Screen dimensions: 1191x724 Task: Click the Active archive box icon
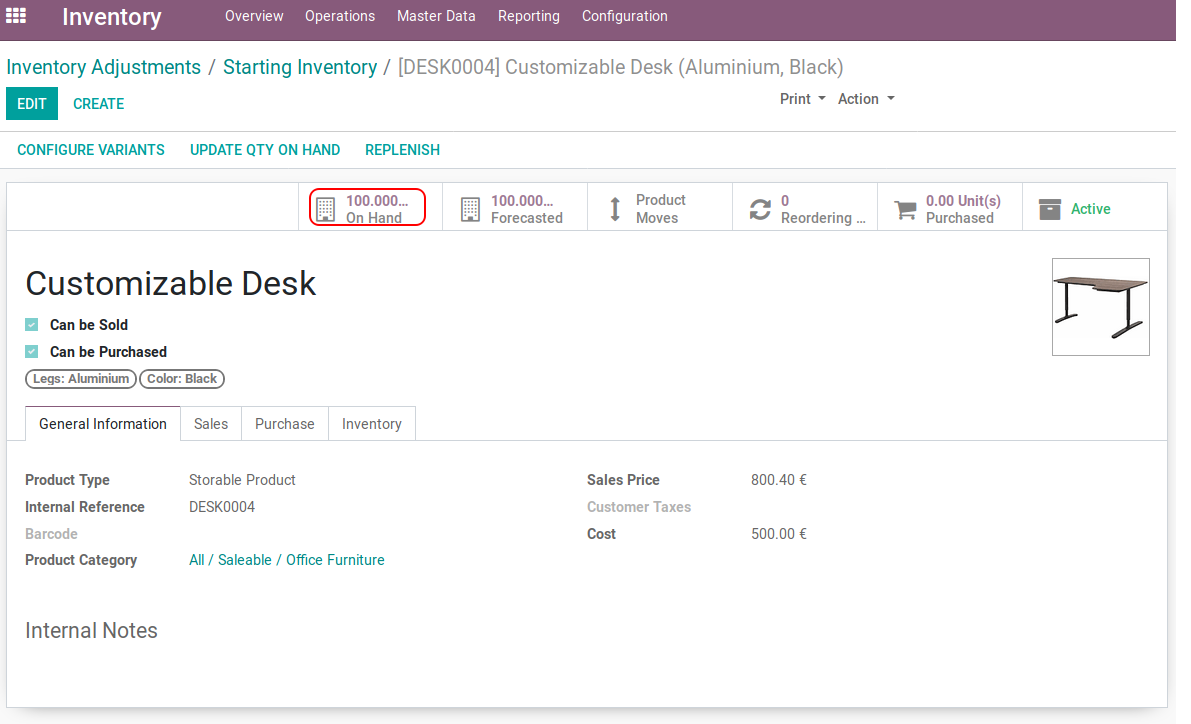click(1049, 209)
